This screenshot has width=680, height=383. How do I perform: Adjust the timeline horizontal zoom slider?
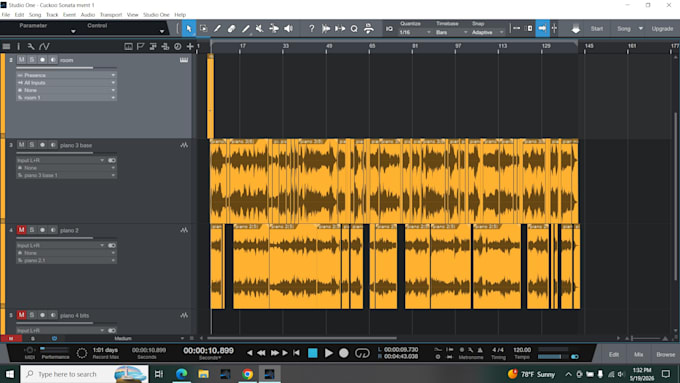[x=646, y=338]
